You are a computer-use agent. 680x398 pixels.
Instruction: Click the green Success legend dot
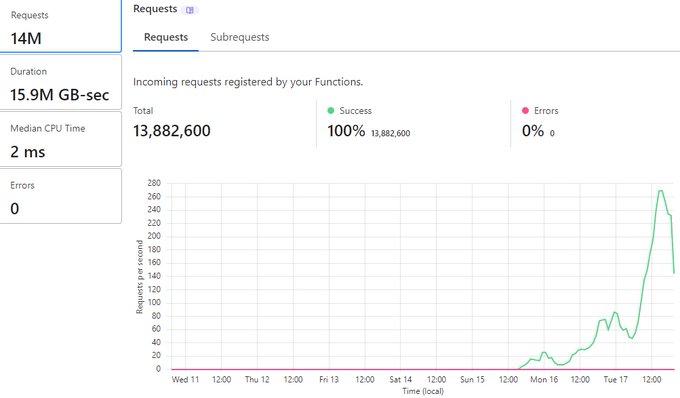[x=330, y=111]
